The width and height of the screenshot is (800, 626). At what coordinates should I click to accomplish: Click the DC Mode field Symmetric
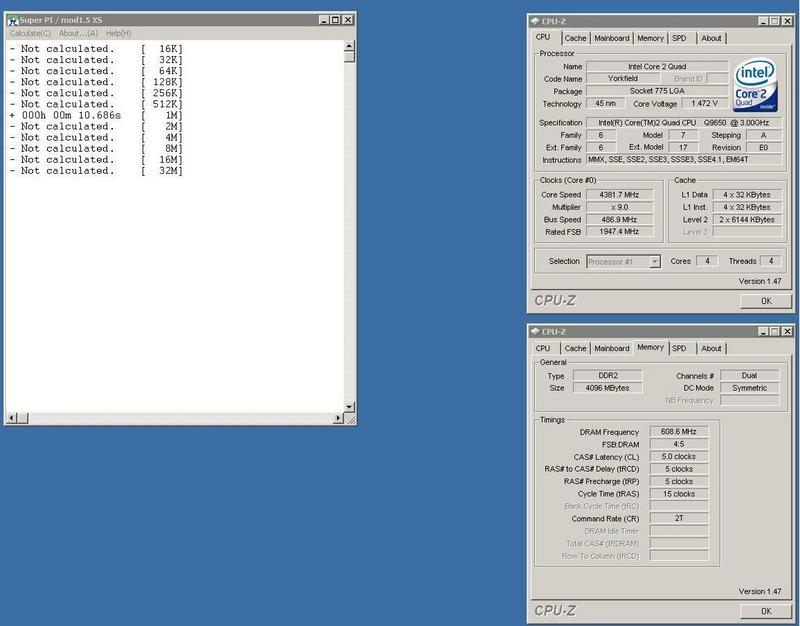pyautogui.click(x=749, y=388)
